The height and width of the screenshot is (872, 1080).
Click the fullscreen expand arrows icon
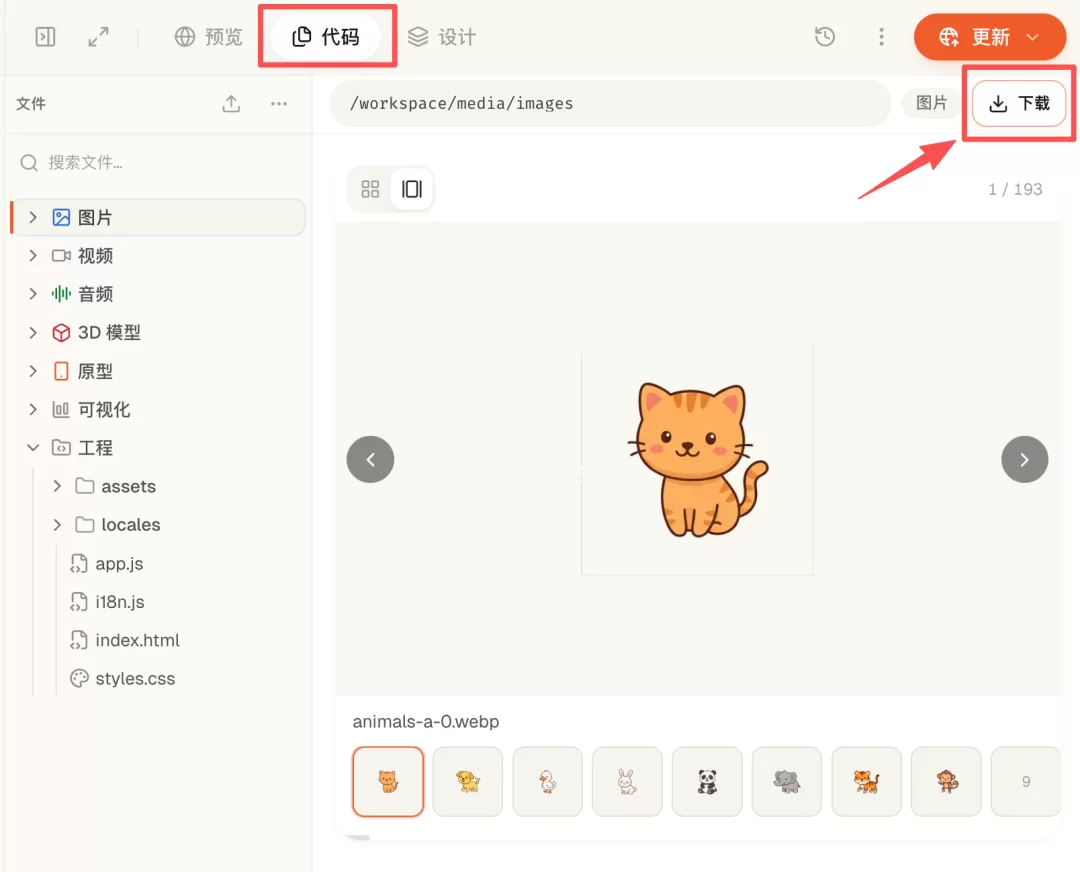(98, 37)
